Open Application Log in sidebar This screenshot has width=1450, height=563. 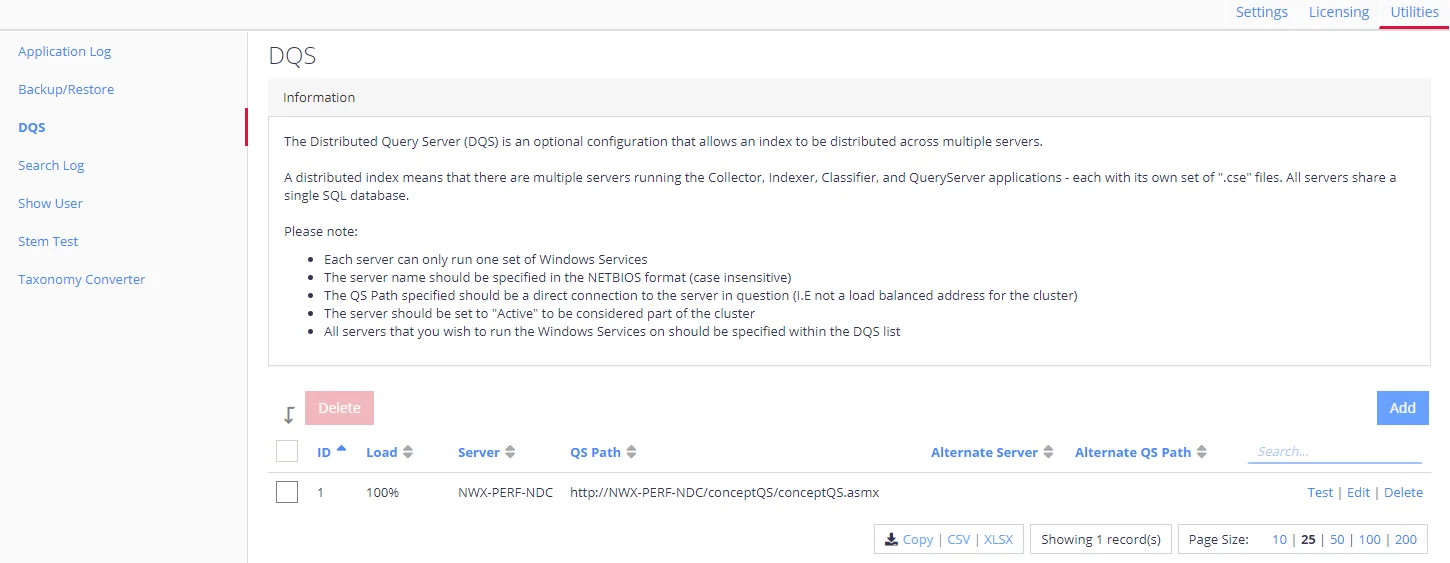(x=65, y=51)
